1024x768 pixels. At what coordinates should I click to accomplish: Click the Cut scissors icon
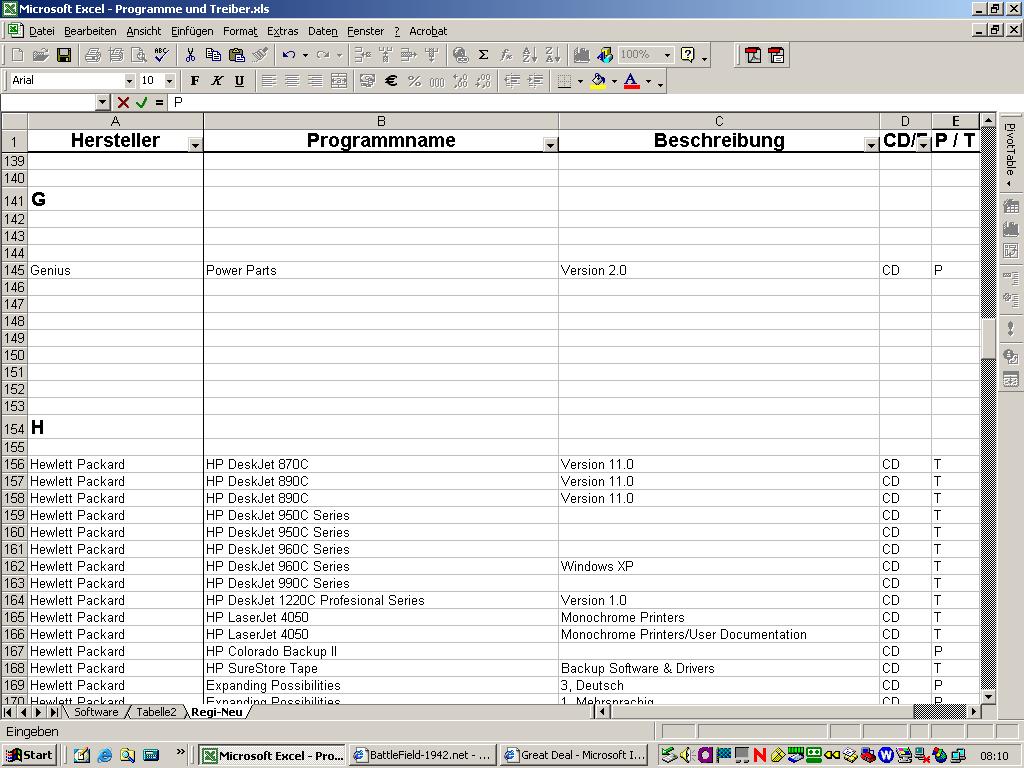pos(190,56)
